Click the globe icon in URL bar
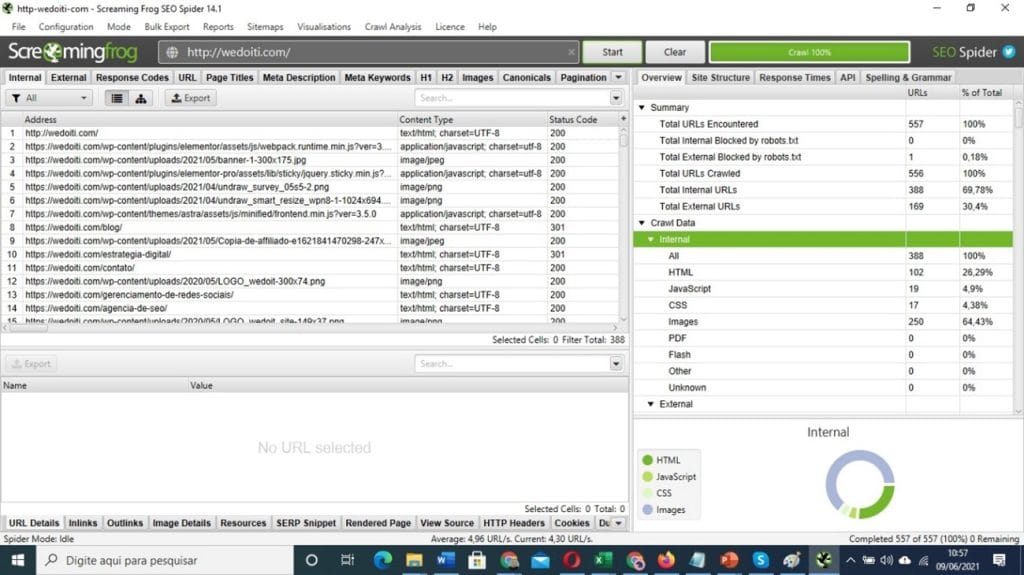The image size is (1024, 575). click(172, 52)
